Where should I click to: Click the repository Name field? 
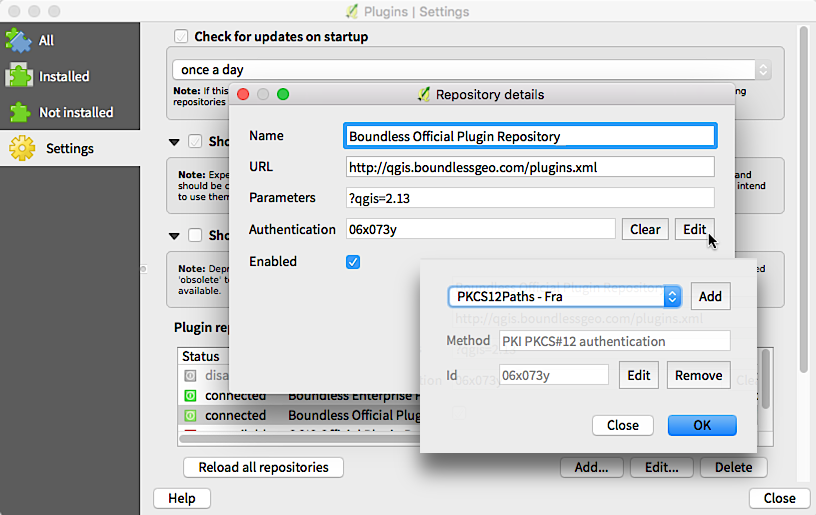click(x=530, y=136)
